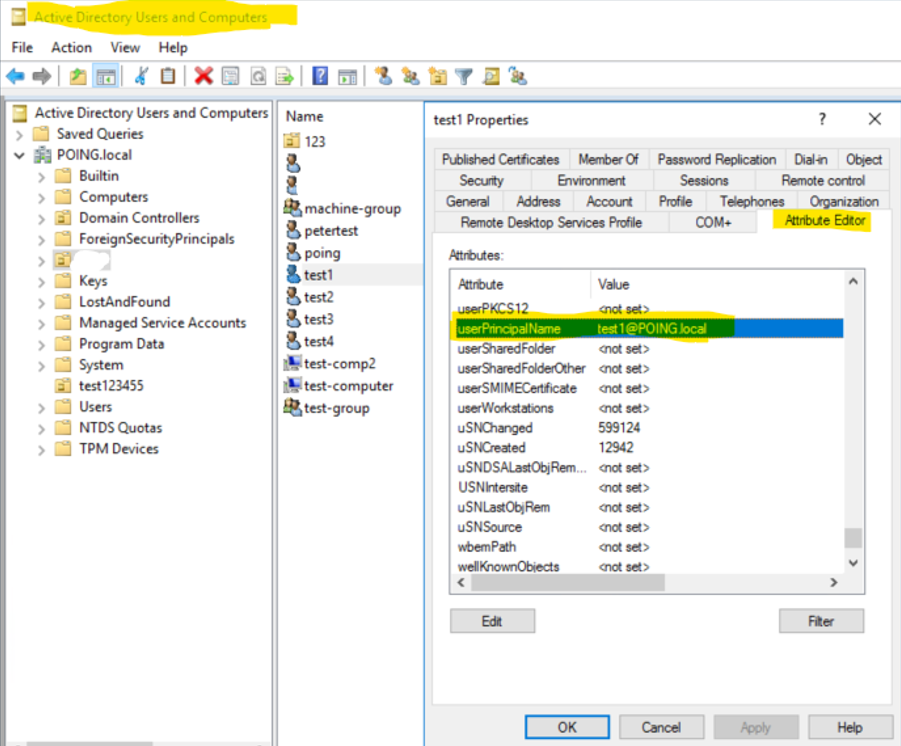The width and height of the screenshot is (901, 746).
Task: Collapse the POING.local domain node
Action: [20, 155]
